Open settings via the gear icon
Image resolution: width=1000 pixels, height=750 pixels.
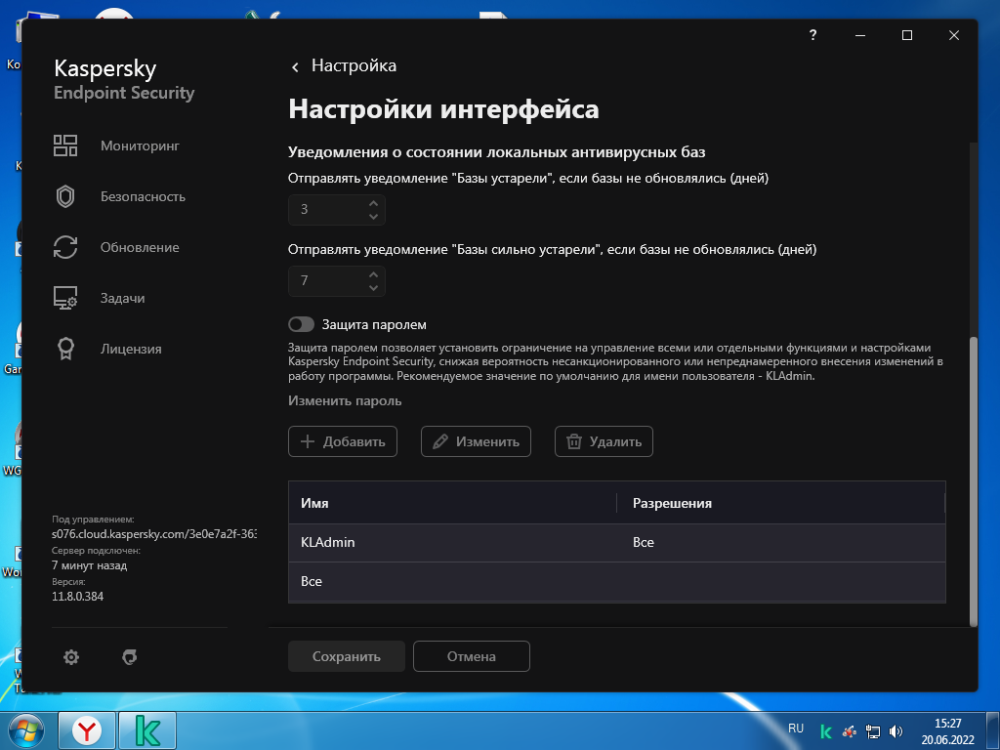point(71,657)
